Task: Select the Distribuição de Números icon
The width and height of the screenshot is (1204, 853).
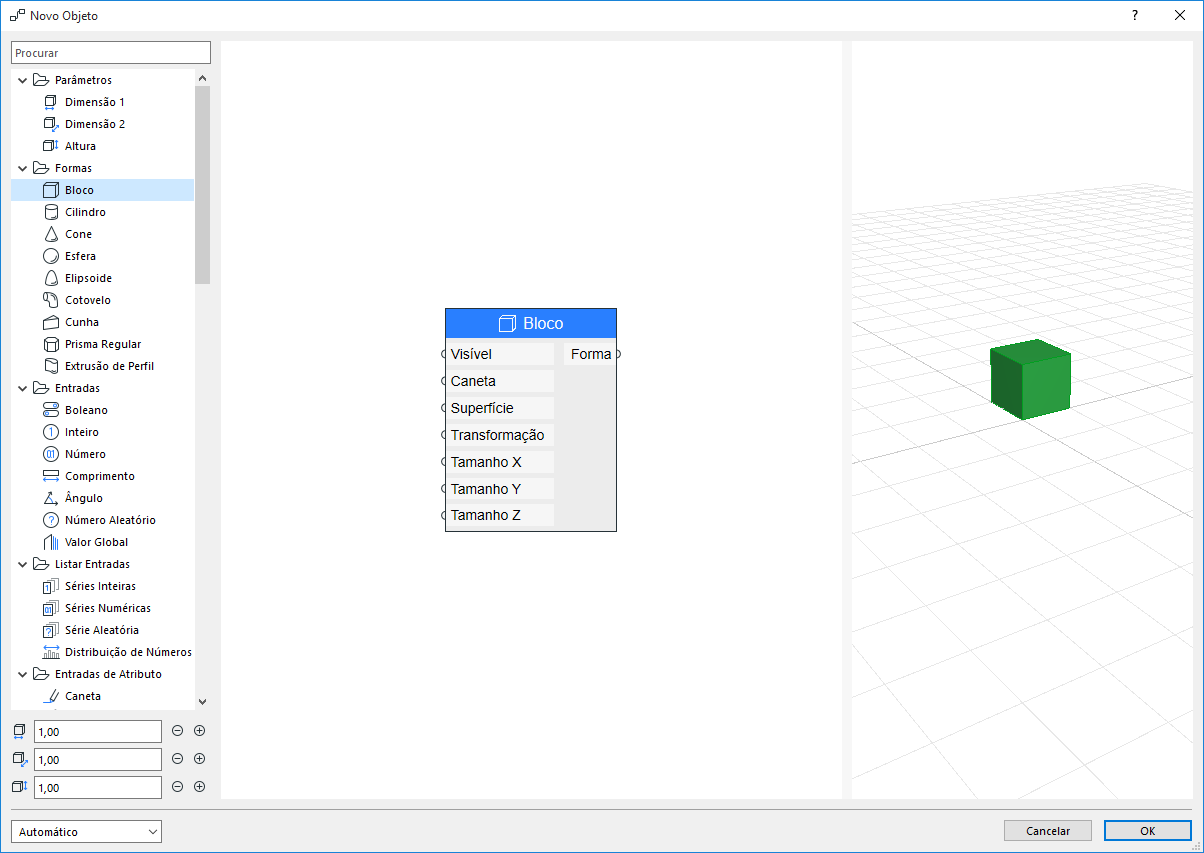Action: (52, 652)
